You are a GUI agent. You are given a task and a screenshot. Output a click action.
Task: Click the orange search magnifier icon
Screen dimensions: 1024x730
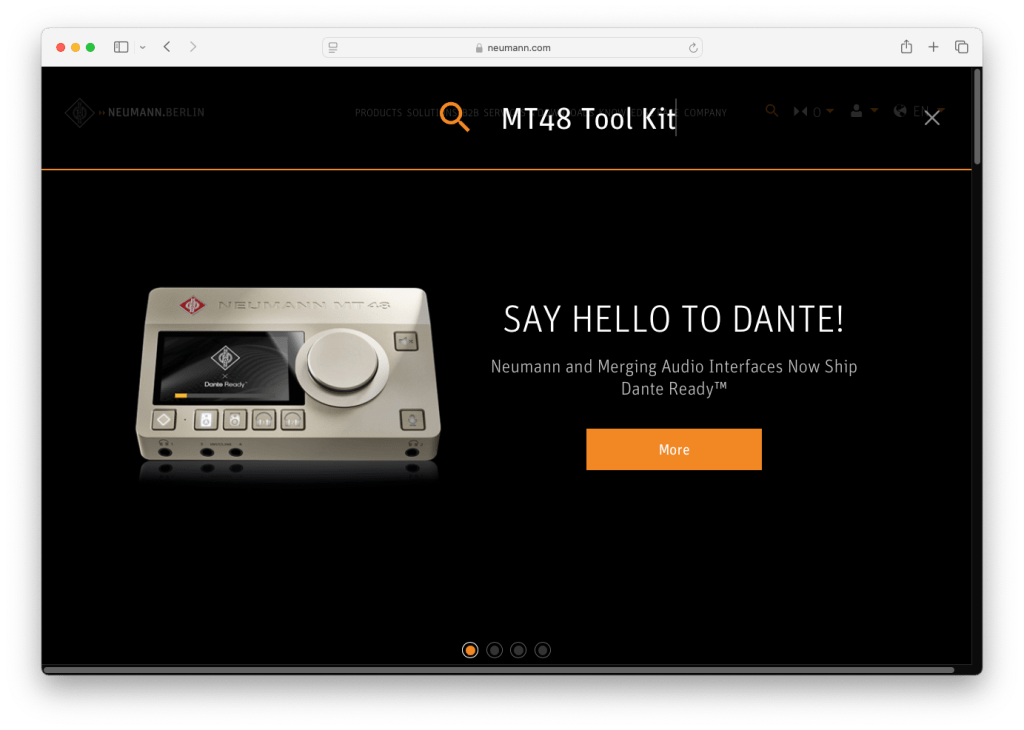pos(455,117)
